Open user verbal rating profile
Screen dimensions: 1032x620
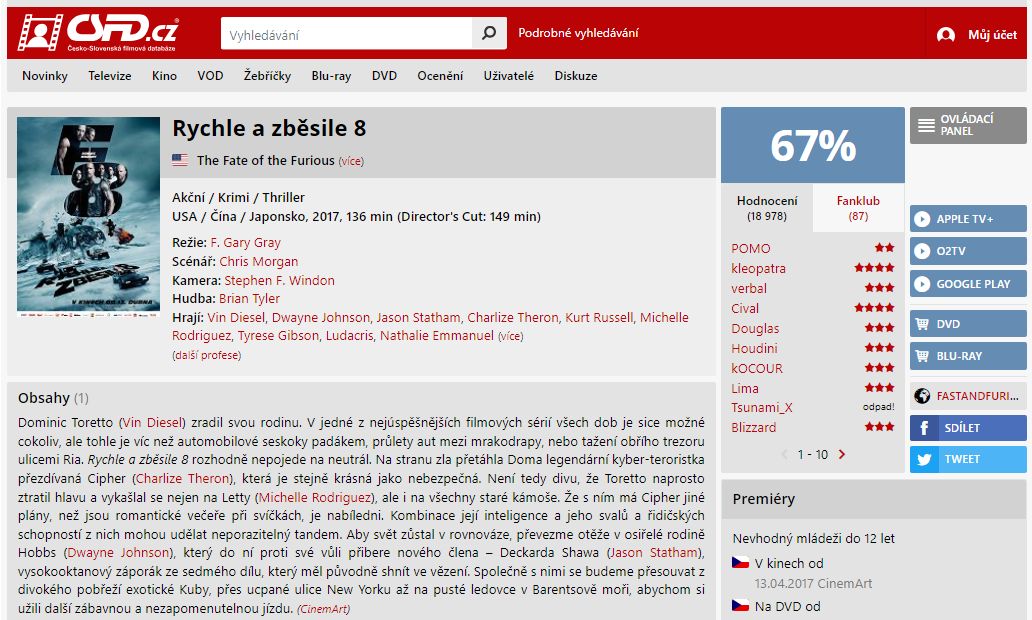click(x=749, y=288)
